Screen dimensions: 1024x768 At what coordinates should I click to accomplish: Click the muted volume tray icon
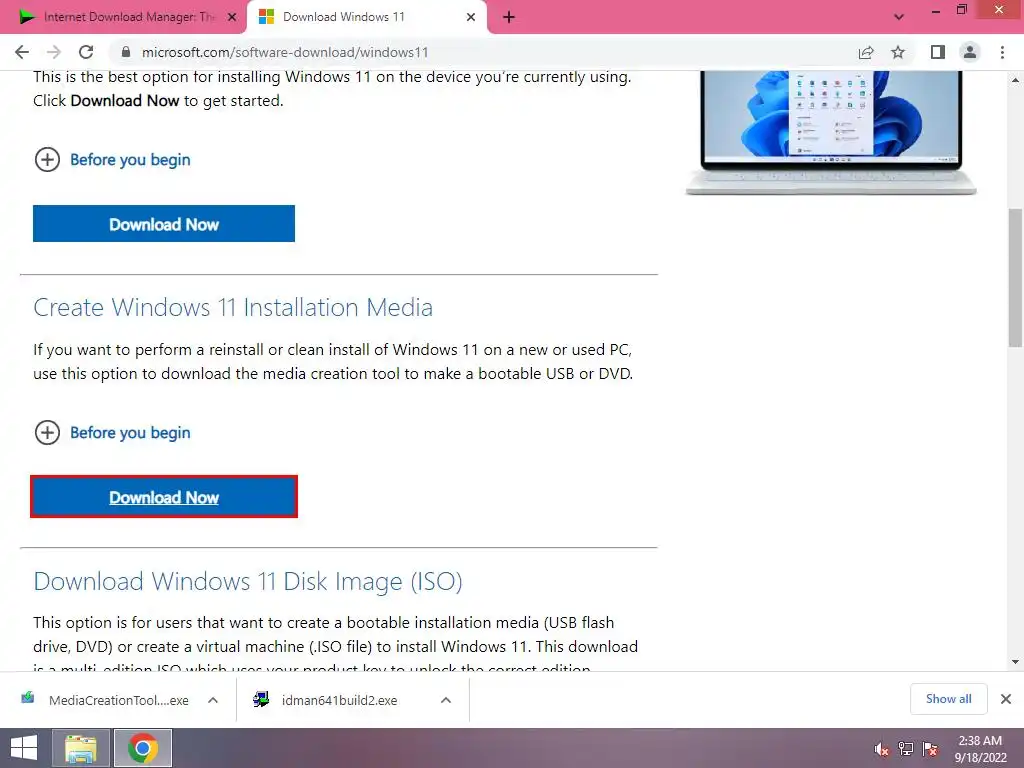point(882,749)
